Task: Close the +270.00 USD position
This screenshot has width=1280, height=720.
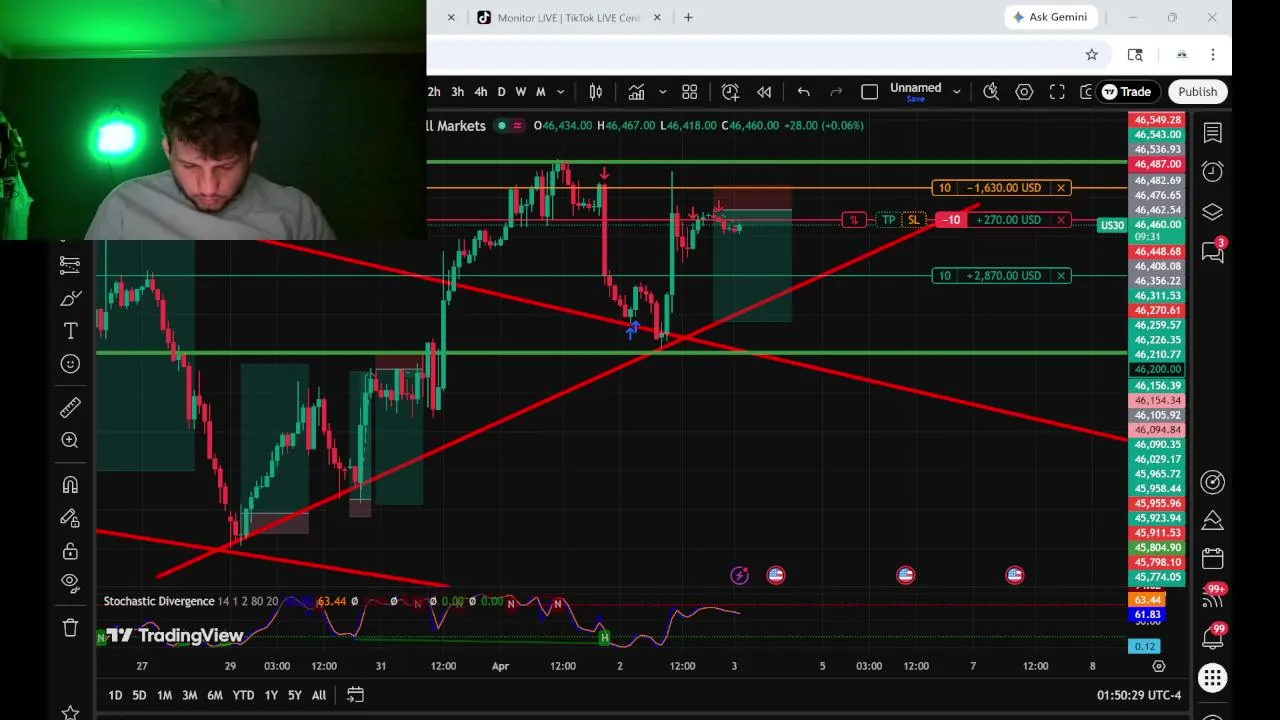Action: click(1061, 220)
